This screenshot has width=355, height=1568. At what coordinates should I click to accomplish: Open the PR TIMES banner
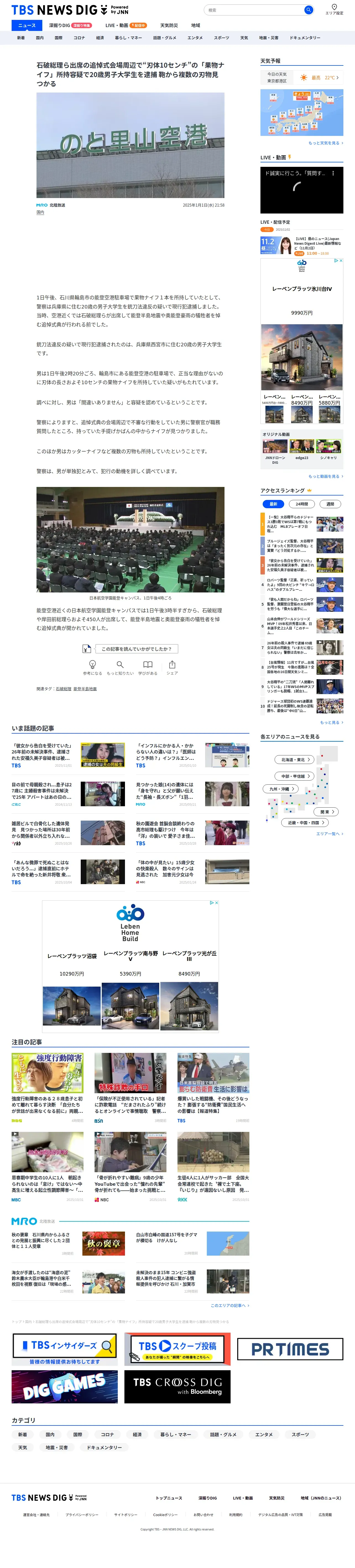coord(290,1349)
